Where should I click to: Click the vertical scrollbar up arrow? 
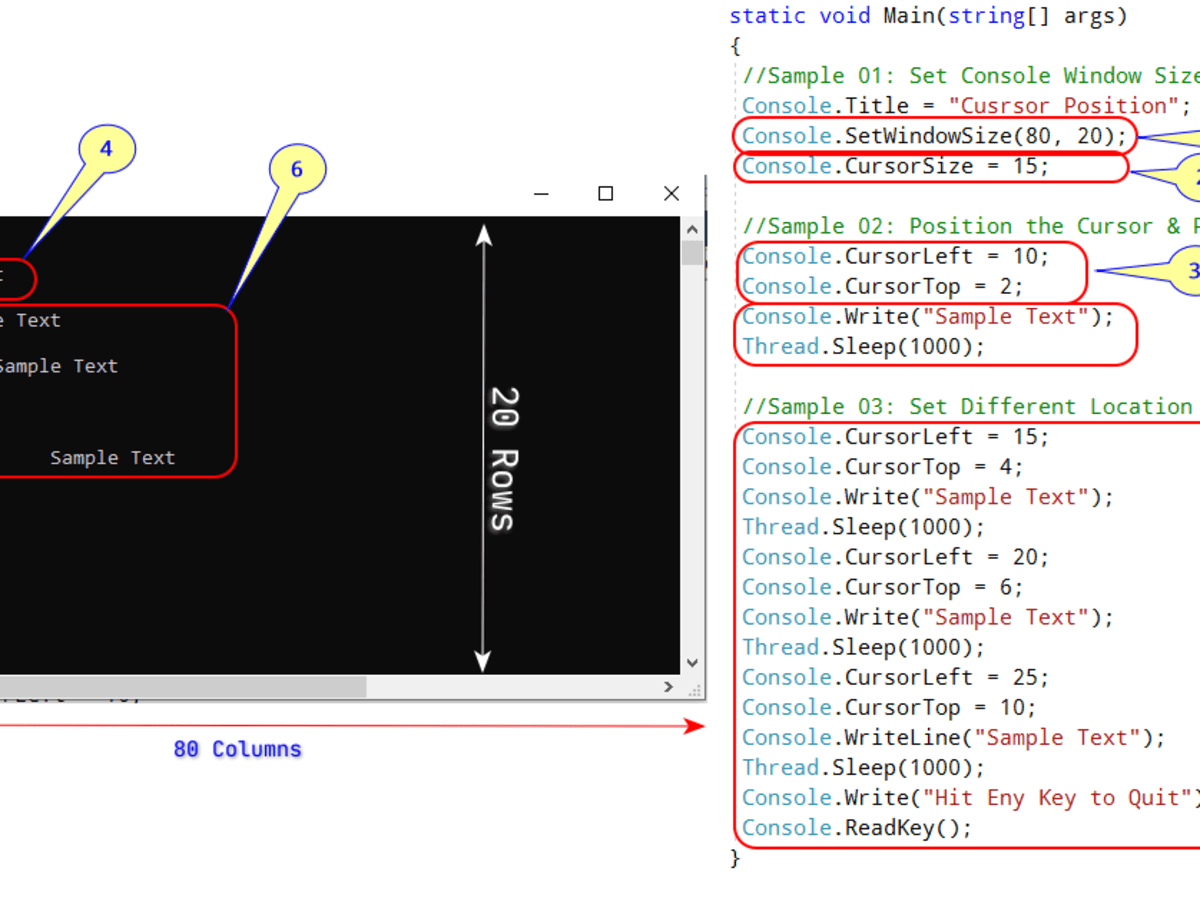click(x=691, y=228)
